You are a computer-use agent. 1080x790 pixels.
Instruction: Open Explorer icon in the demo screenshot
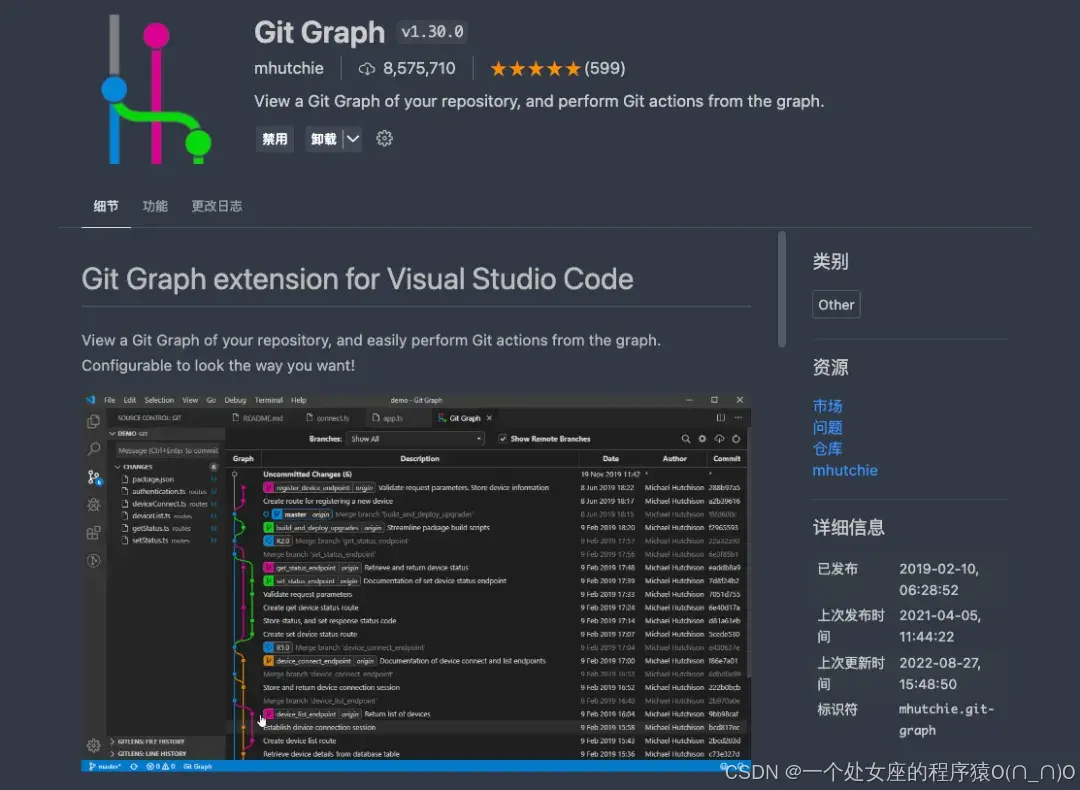tap(94, 422)
